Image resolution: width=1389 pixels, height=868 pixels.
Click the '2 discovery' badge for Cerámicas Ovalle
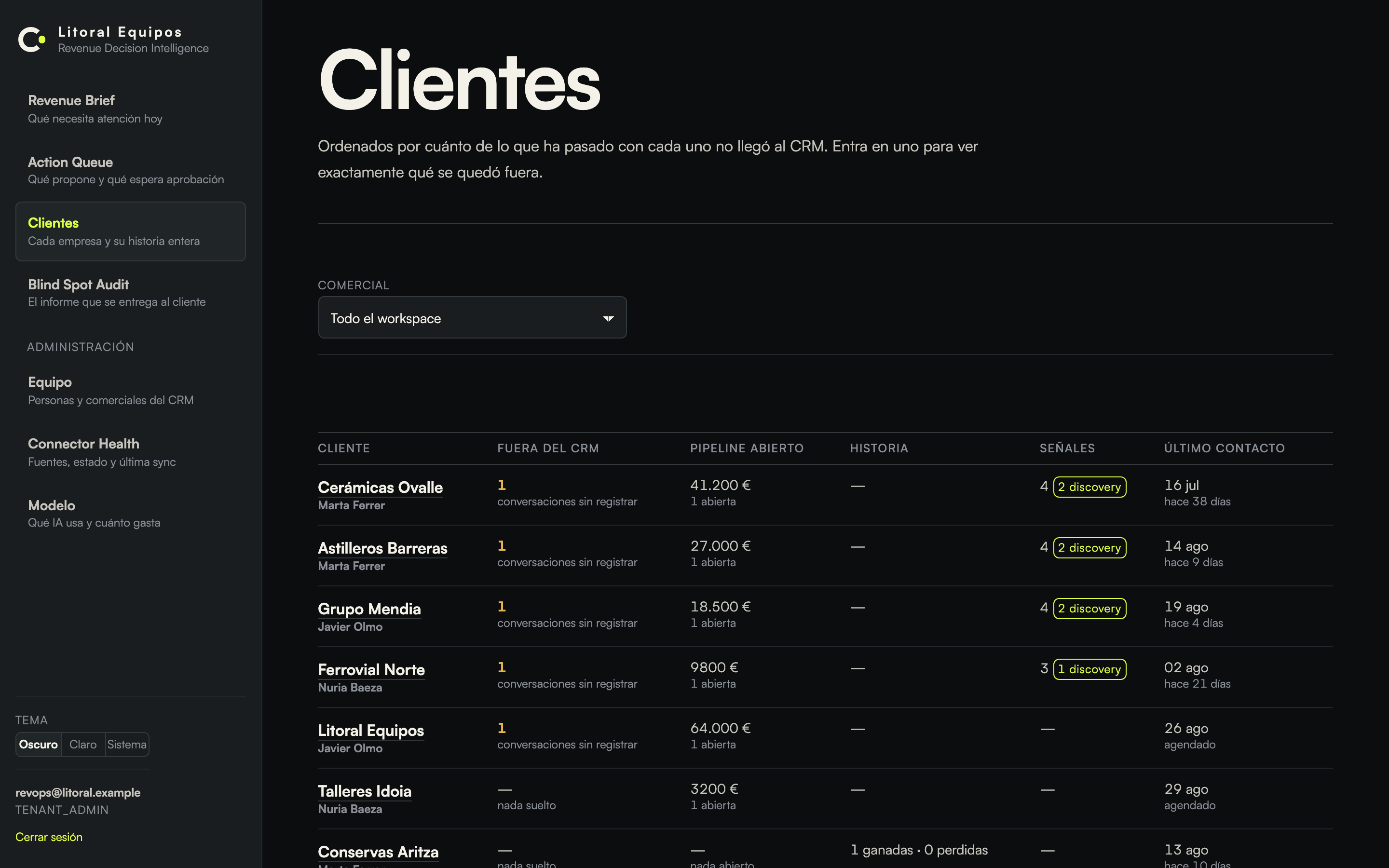click(1089, 487)
